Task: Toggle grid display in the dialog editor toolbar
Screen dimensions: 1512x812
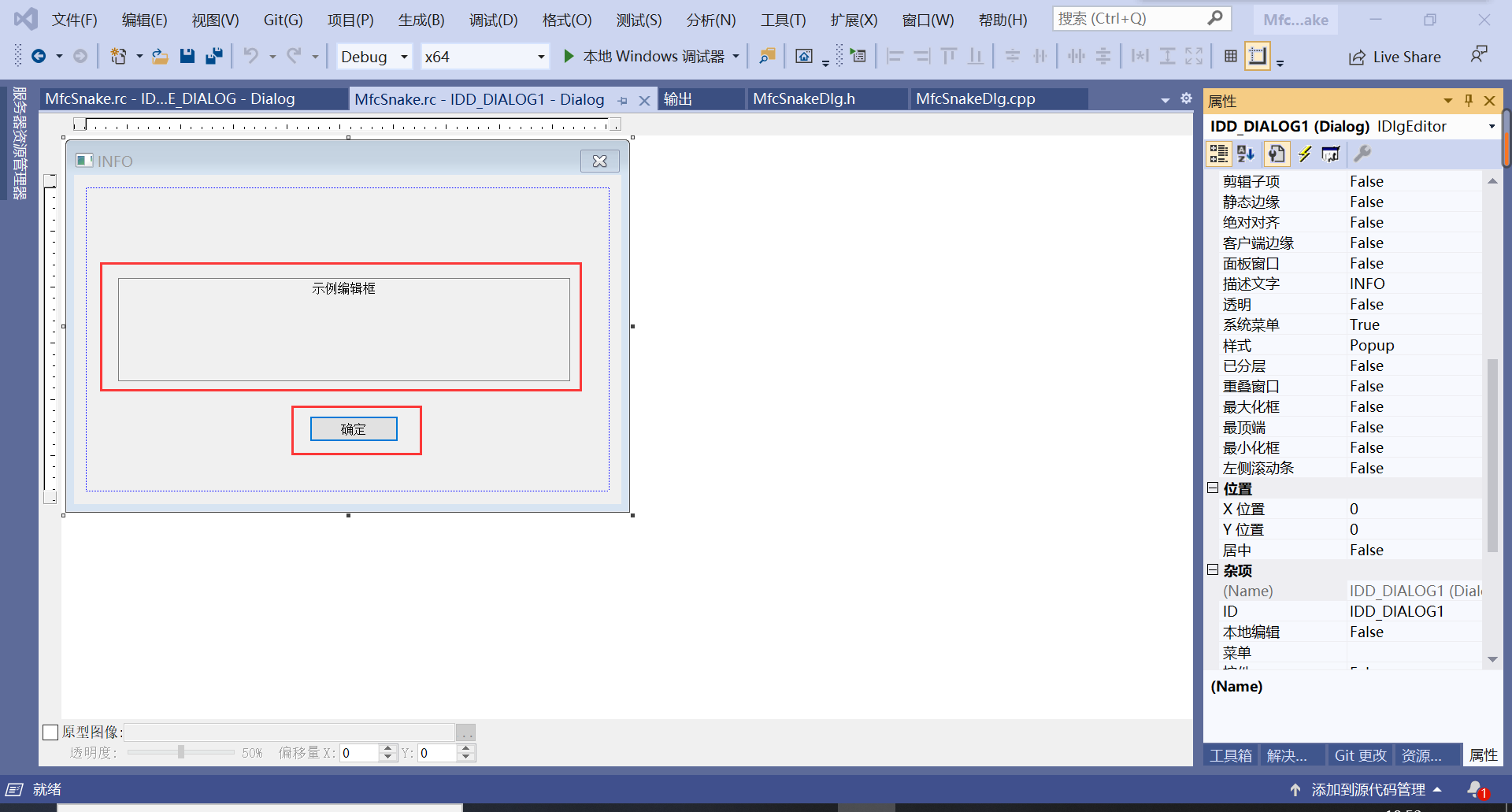Action: pos(1231,56)
